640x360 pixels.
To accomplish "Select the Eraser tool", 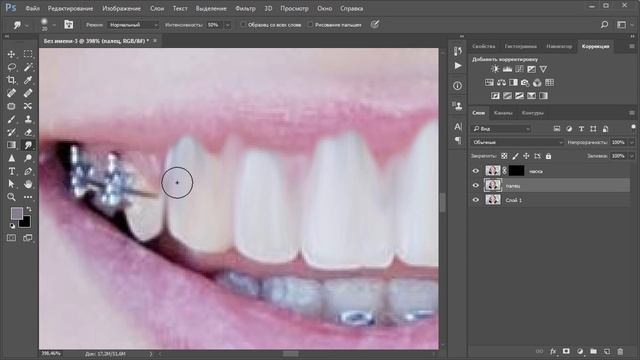I will click(x=28, y=132).
